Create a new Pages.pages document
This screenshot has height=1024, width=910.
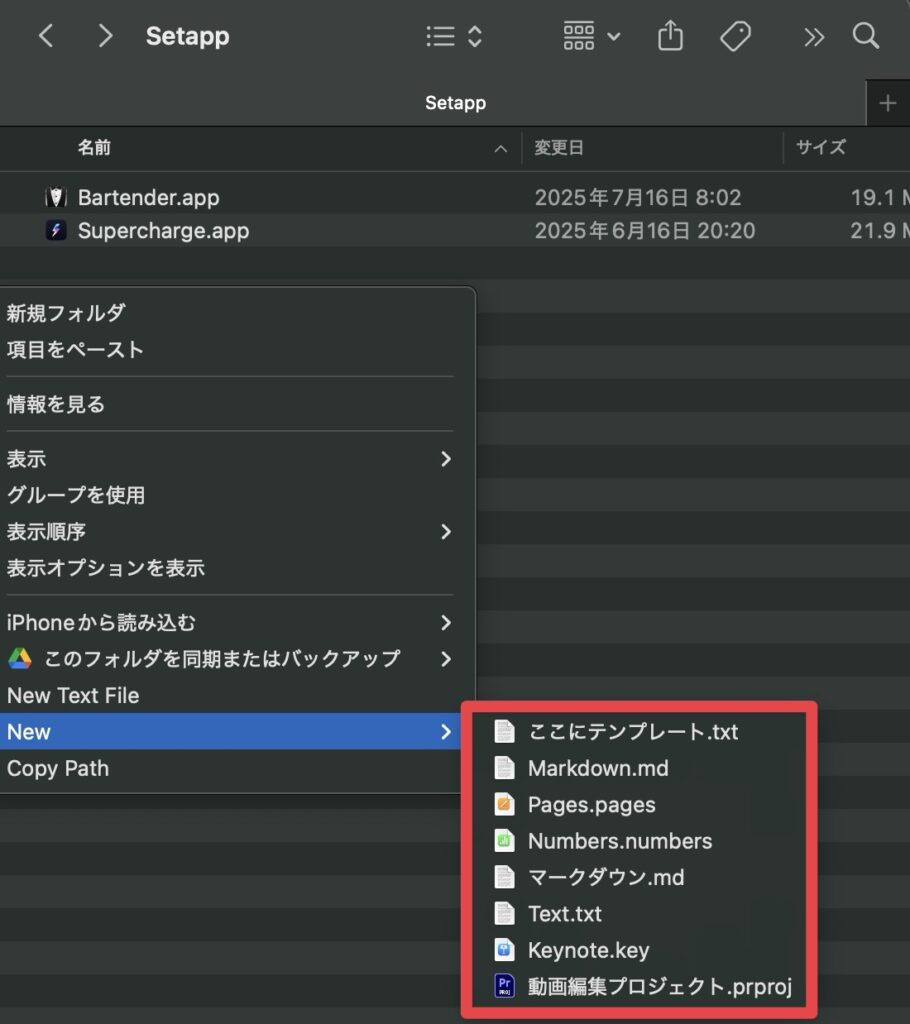click(640, 805)
